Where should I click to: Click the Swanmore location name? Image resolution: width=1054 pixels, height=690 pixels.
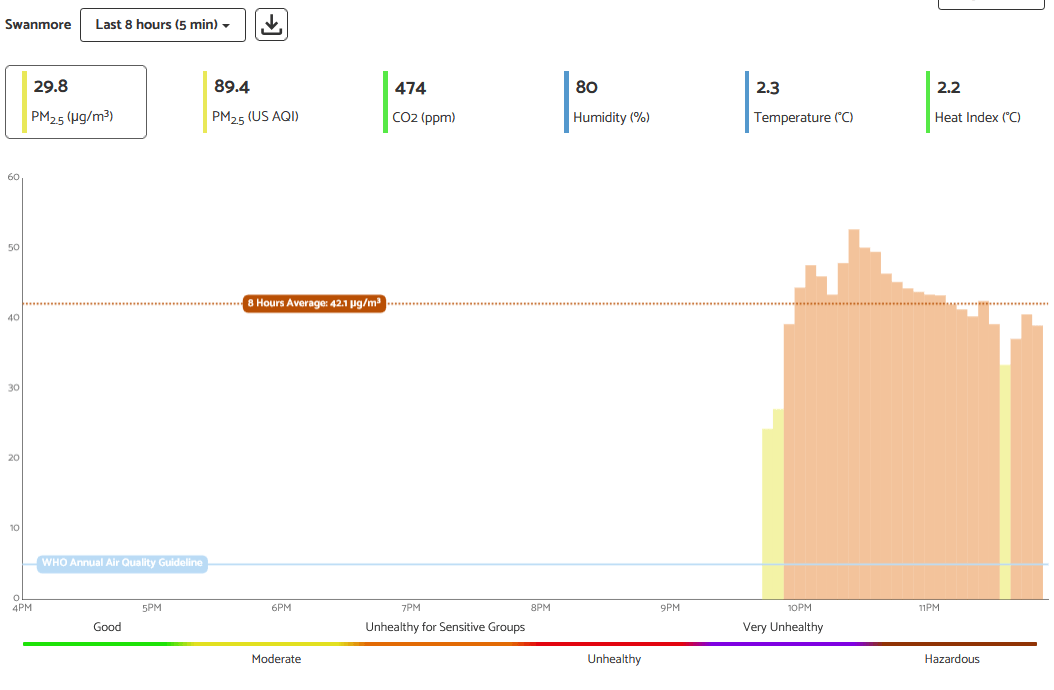37,24
